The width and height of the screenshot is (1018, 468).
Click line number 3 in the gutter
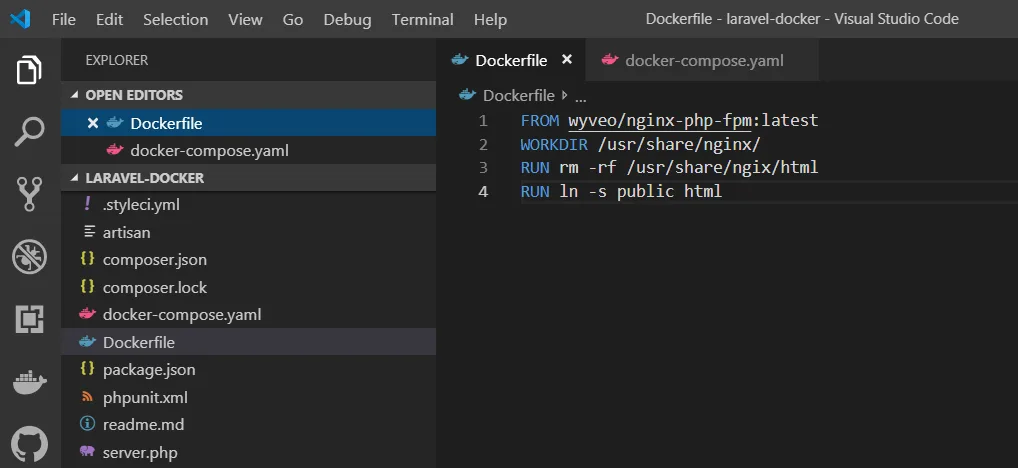click(x=483, y=168)
